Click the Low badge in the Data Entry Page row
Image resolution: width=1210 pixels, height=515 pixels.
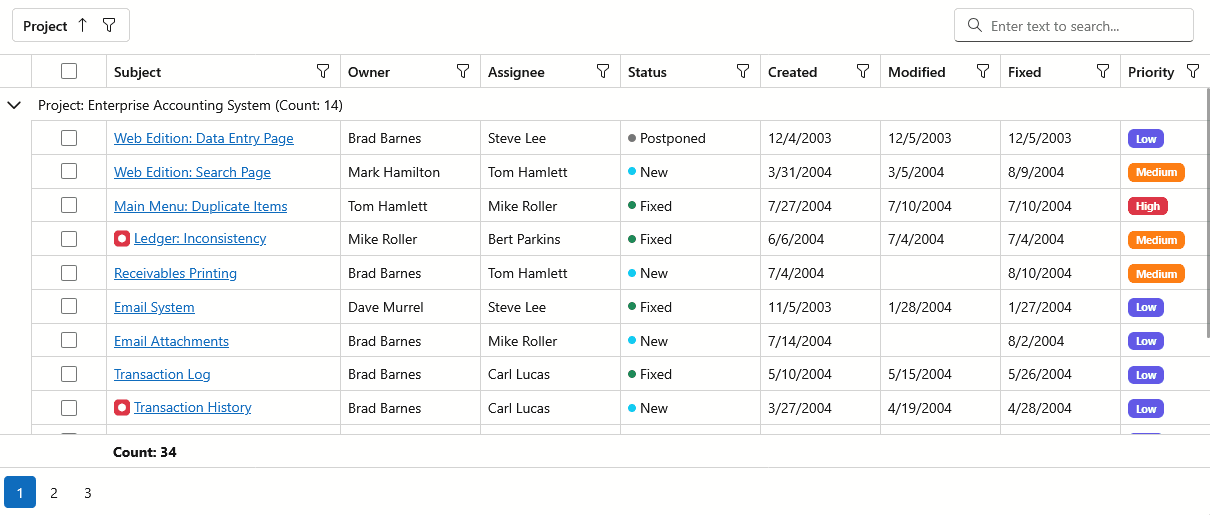point(1146,139)
